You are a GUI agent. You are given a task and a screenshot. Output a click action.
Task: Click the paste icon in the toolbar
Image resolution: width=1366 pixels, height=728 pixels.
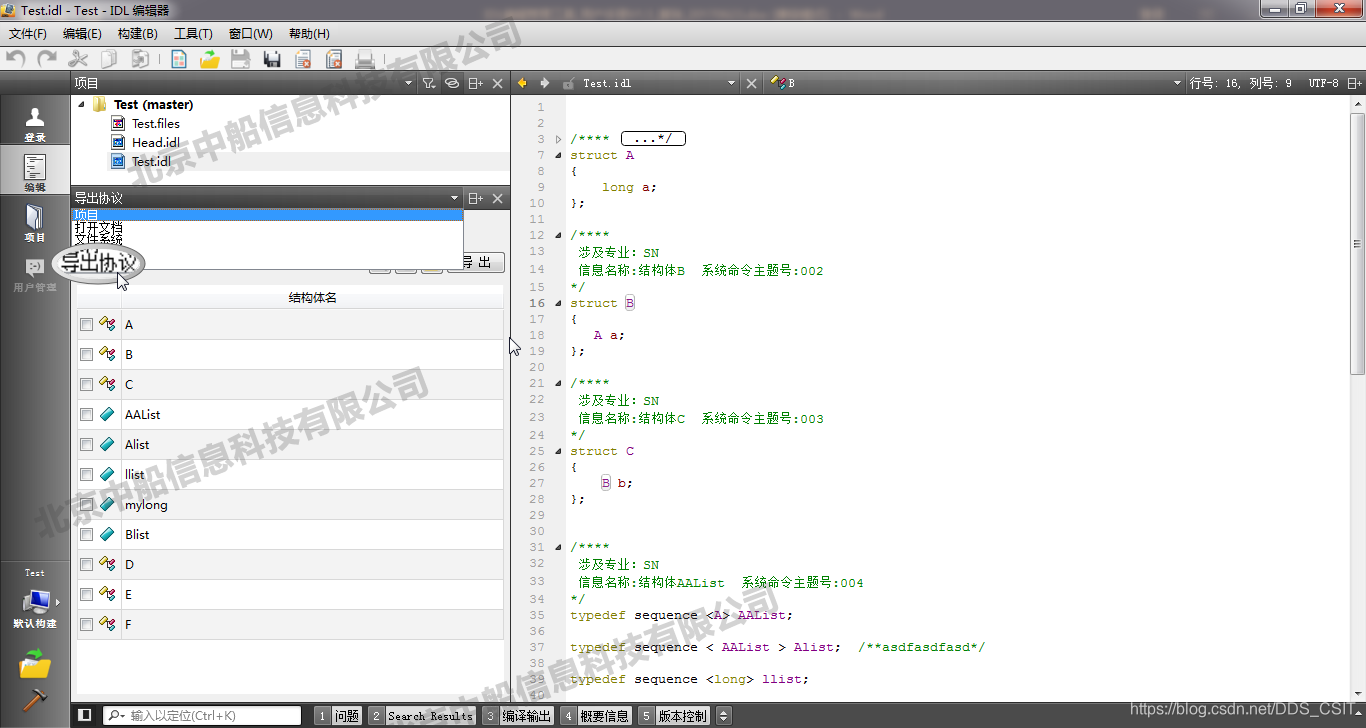140,59
